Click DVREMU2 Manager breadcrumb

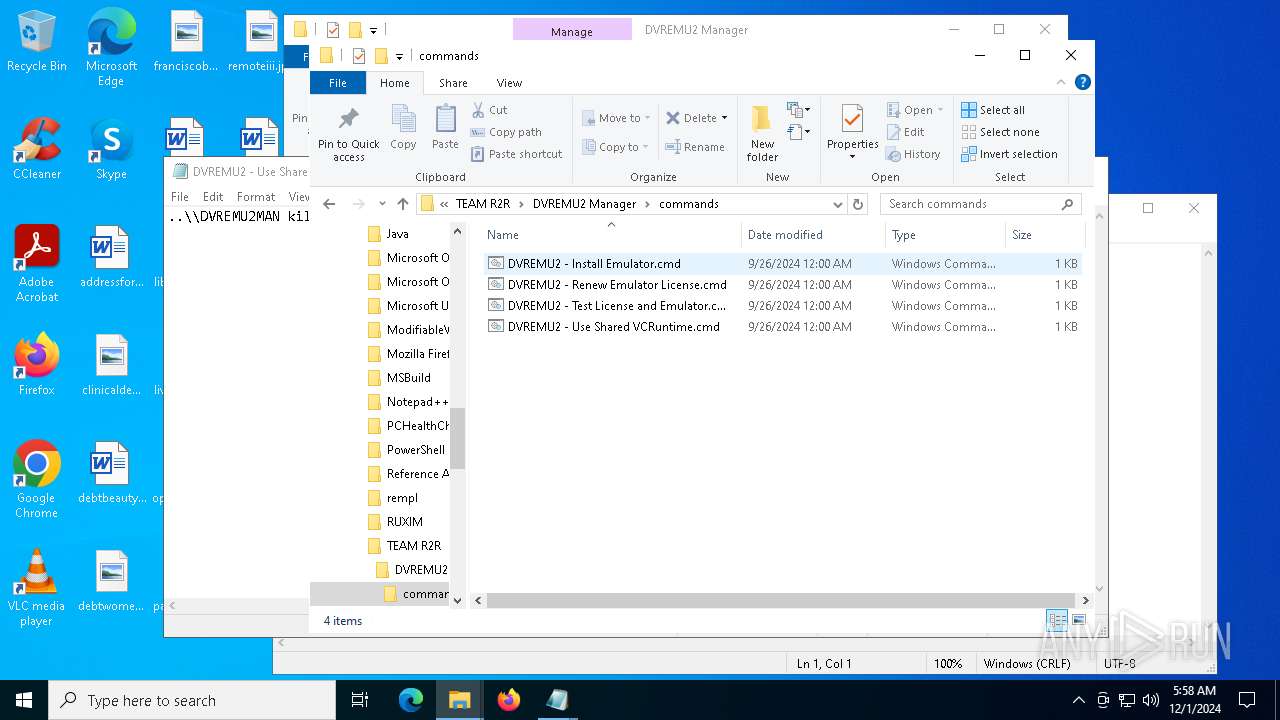[x=584, y=204]
